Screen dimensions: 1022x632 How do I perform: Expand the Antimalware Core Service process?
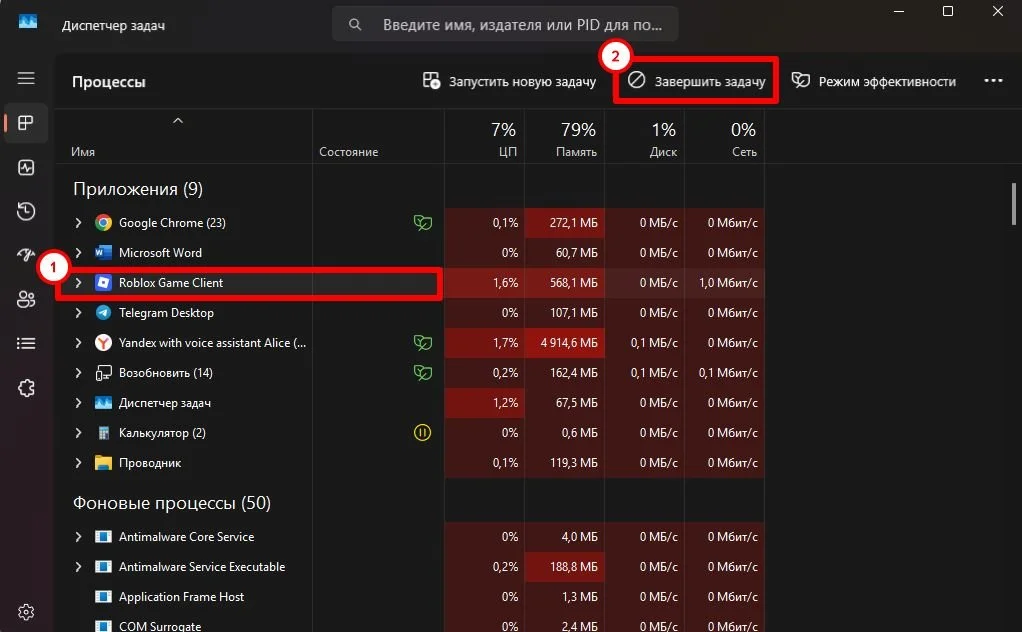(78, 537)
